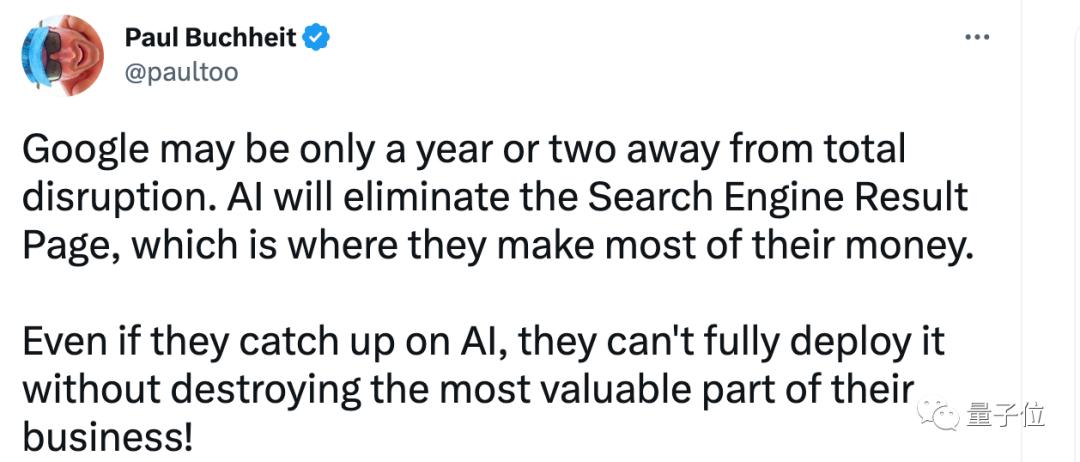Open the Paul Buchheit display name link
This screenshot has width=1080, height=462.
pos(211,38)
